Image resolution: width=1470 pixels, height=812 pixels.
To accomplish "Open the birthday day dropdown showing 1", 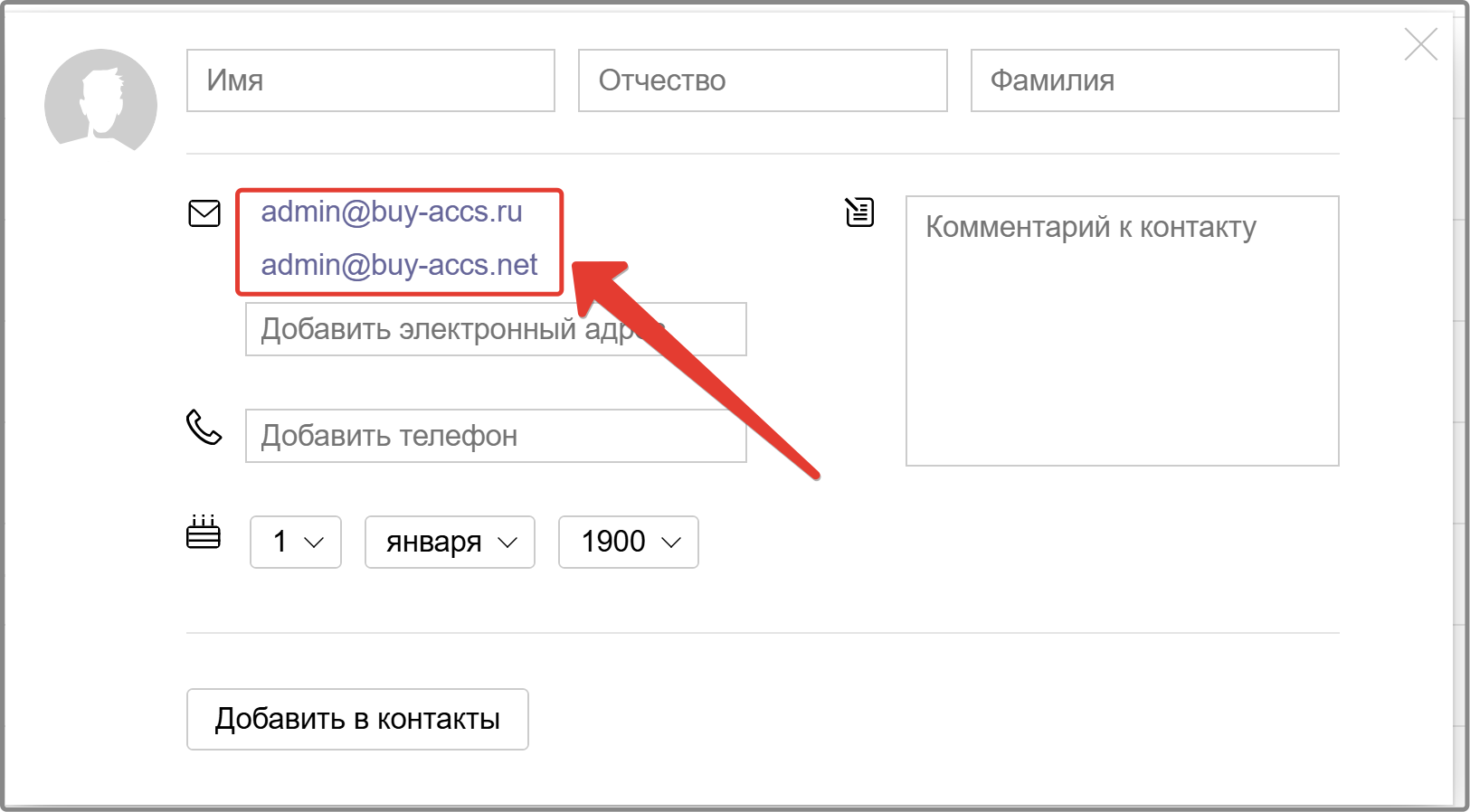I will (296, 542).
